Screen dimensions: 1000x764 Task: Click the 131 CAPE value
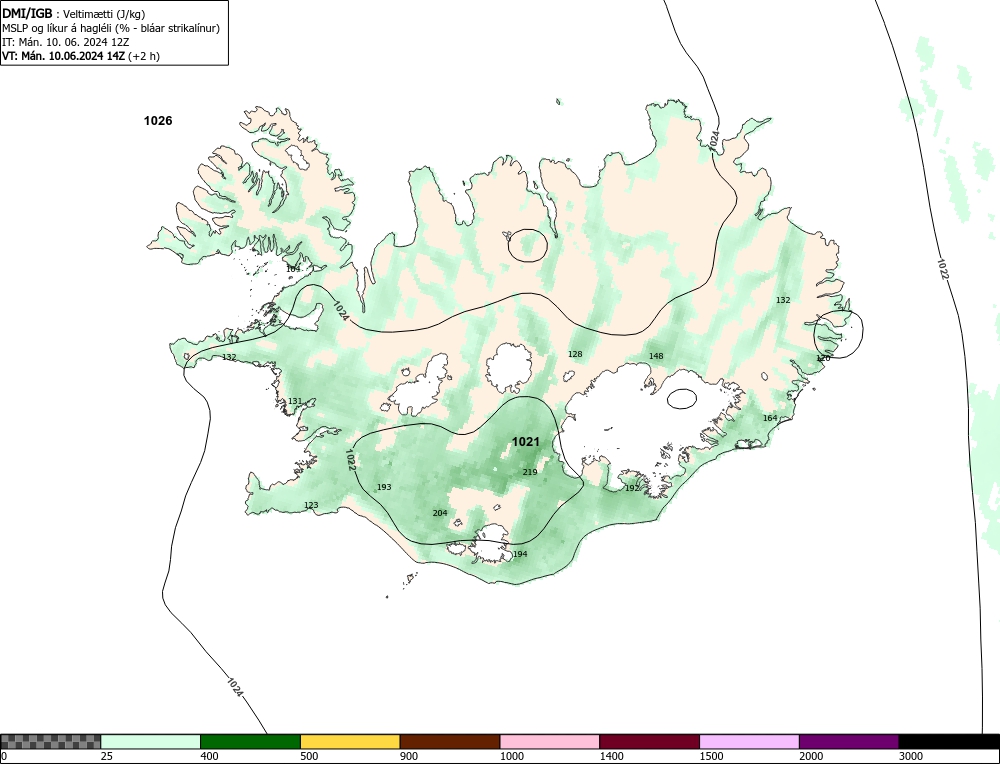click(295, 401)
